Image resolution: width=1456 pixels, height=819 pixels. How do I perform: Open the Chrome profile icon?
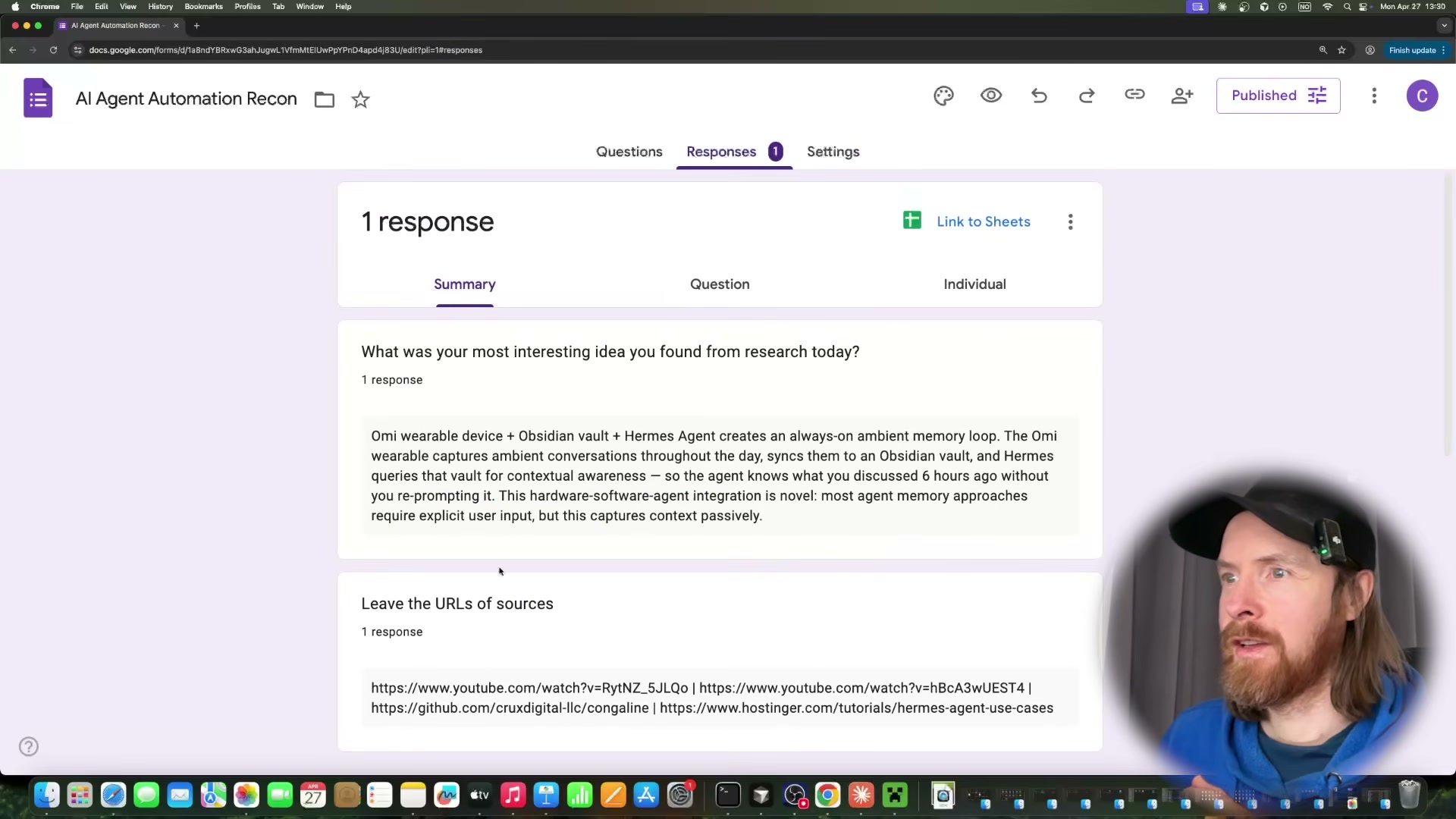[1370, 50]
